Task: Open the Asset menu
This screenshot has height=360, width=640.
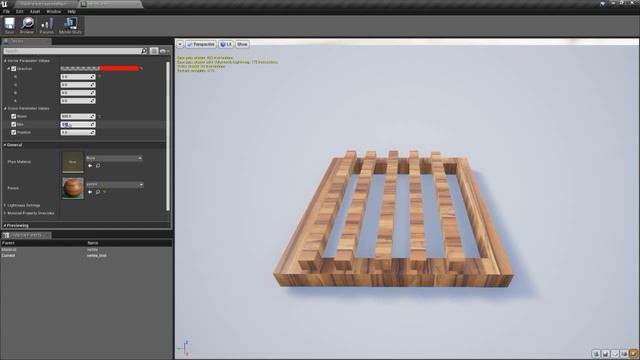Action: [x=35, y=11]
